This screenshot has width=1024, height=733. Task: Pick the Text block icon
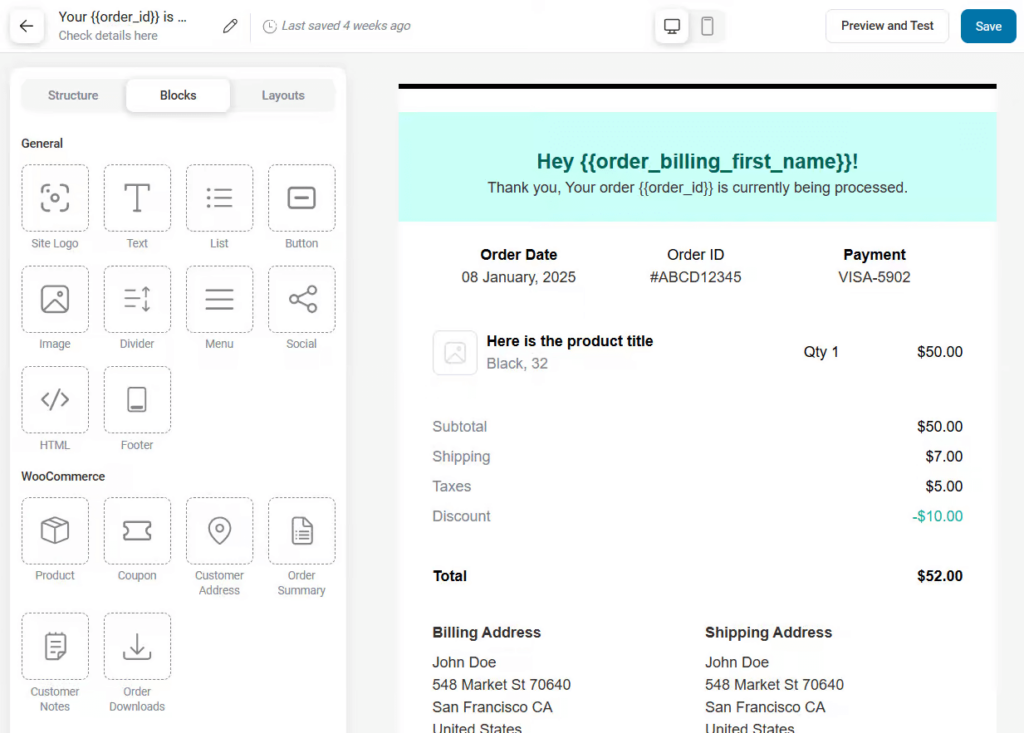(x=137, y=198)
